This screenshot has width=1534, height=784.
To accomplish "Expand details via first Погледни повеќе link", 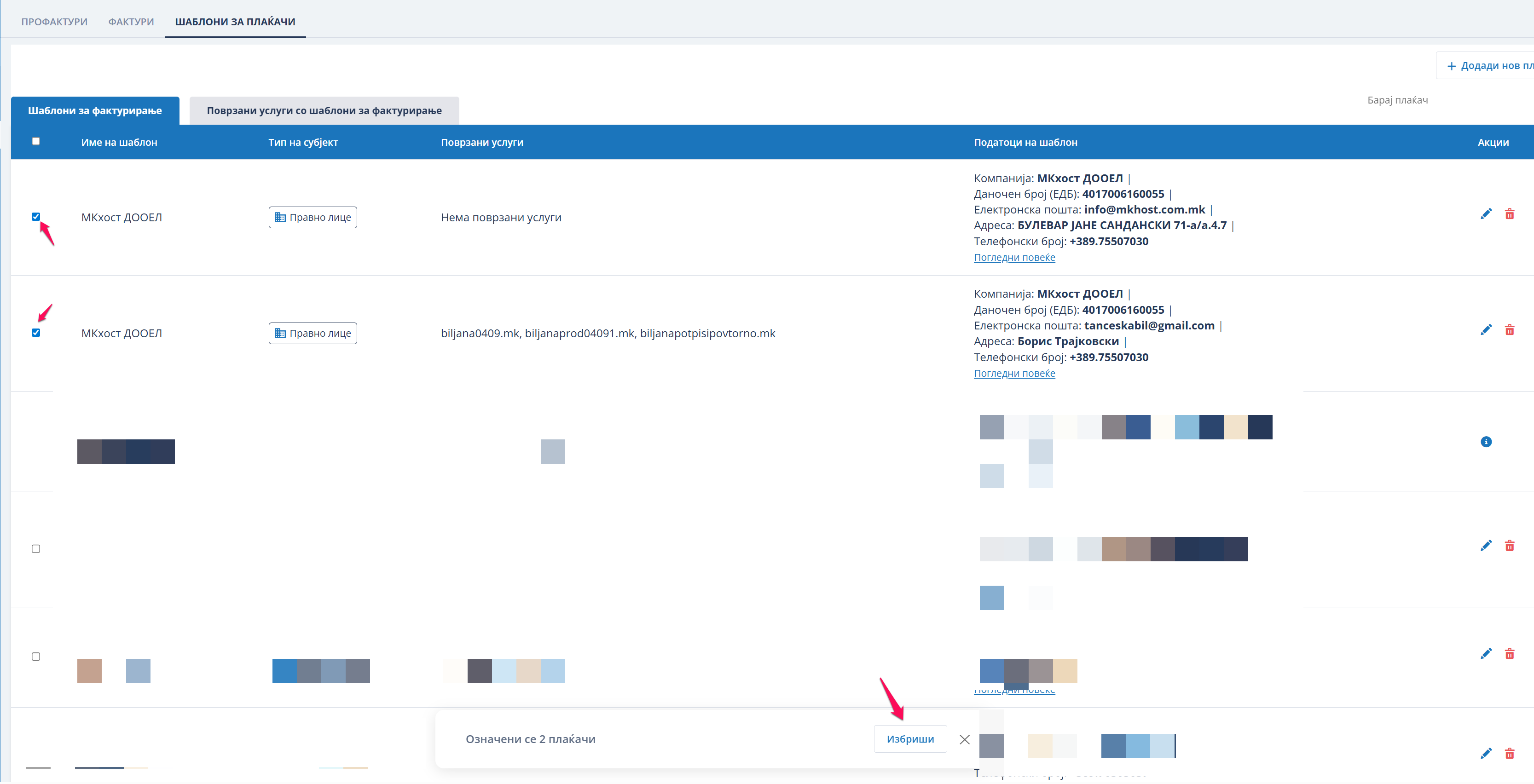I will click(1014, 257).
